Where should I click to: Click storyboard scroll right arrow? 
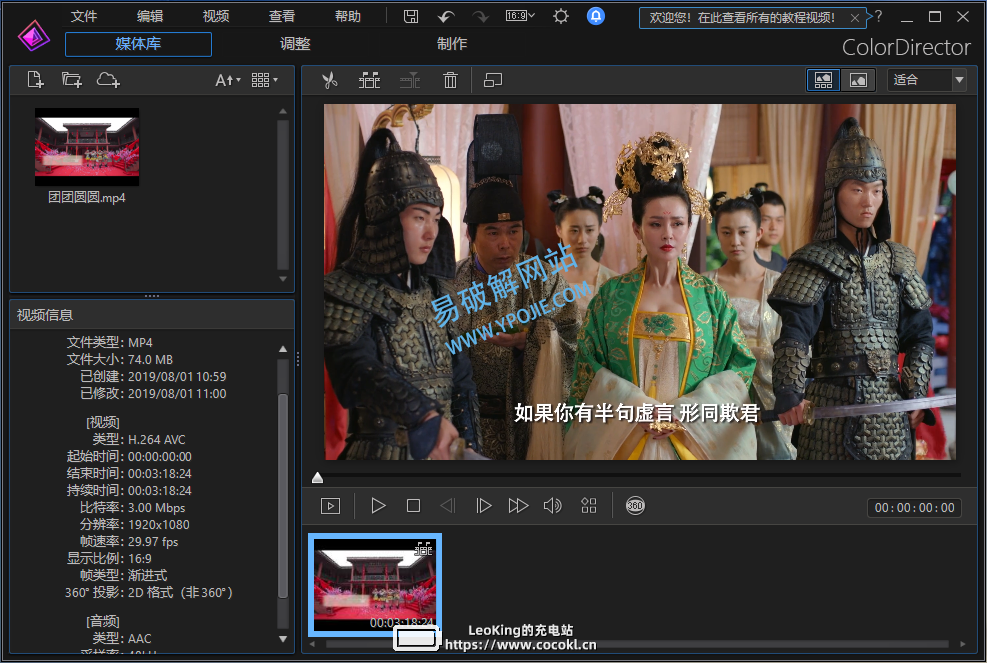[x=962, y=644]
